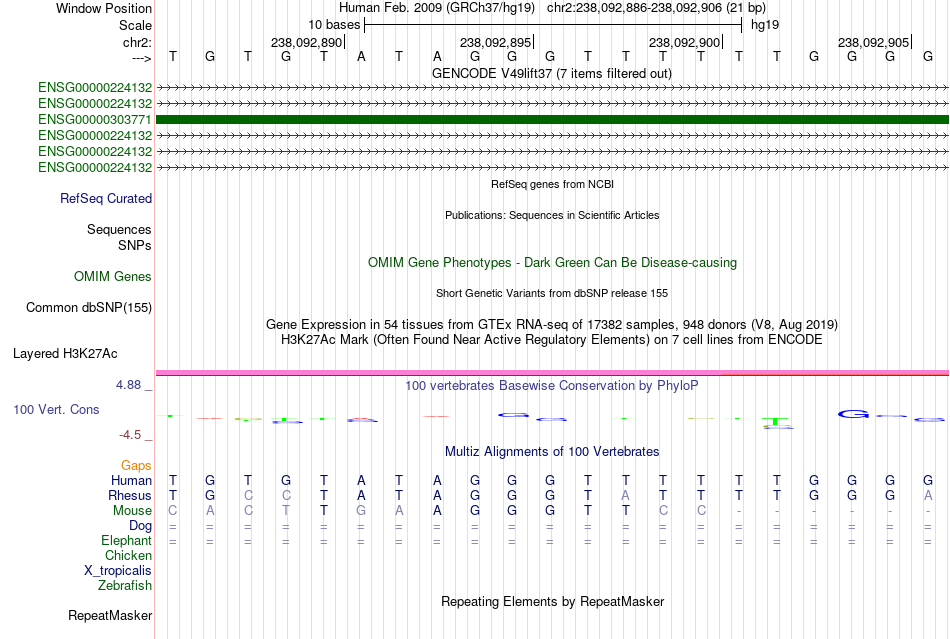Select the solid green ENSG00000303771 exon bar
This screenshot has height=639, width=950.
pyautogui.click(x=553, y=119)
